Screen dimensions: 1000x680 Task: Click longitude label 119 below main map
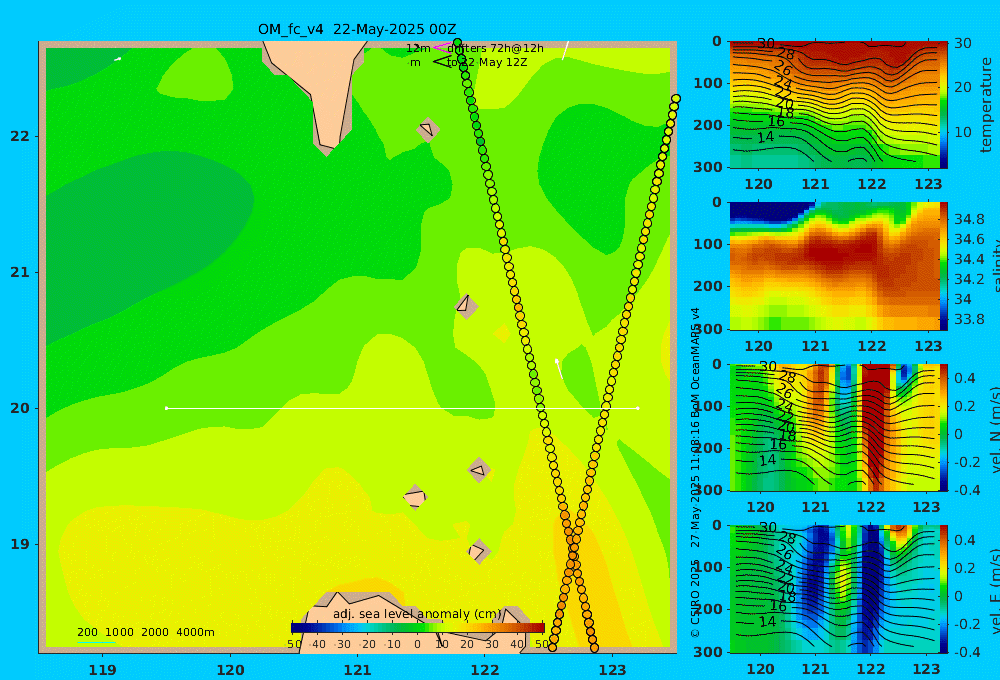tap(102, 670)
